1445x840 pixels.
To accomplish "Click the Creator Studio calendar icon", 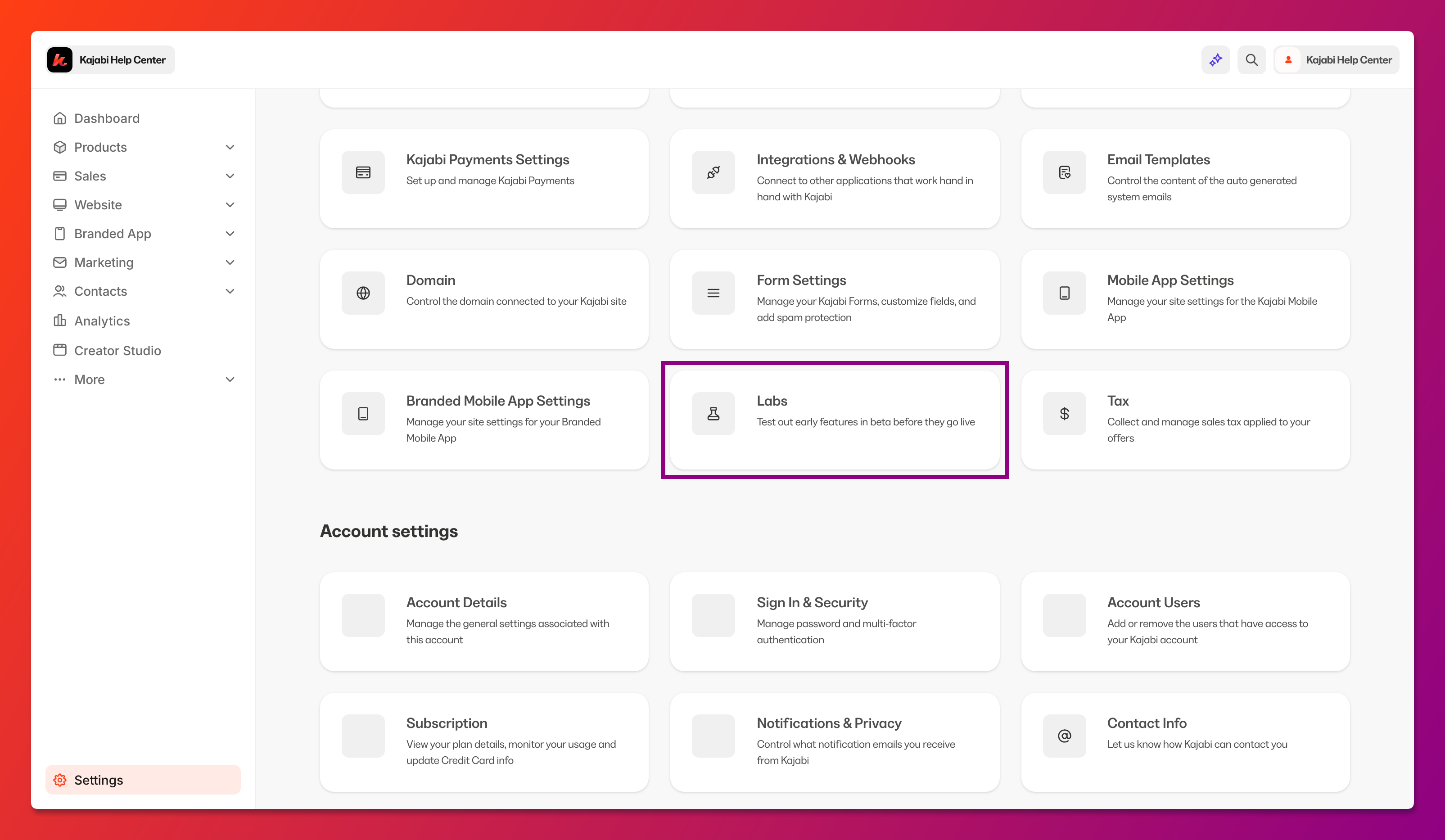I will click(59, 350).
